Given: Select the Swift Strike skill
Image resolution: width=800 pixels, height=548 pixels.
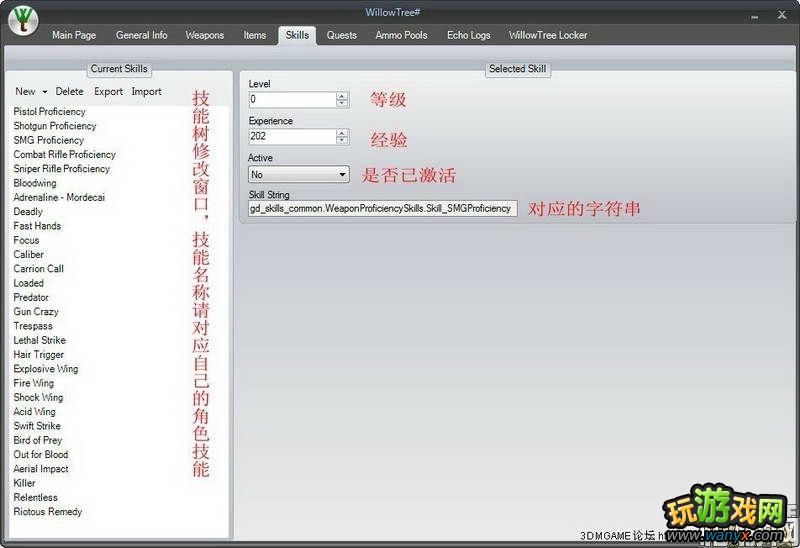Looking at the screenshot, I should pos(37,426).
